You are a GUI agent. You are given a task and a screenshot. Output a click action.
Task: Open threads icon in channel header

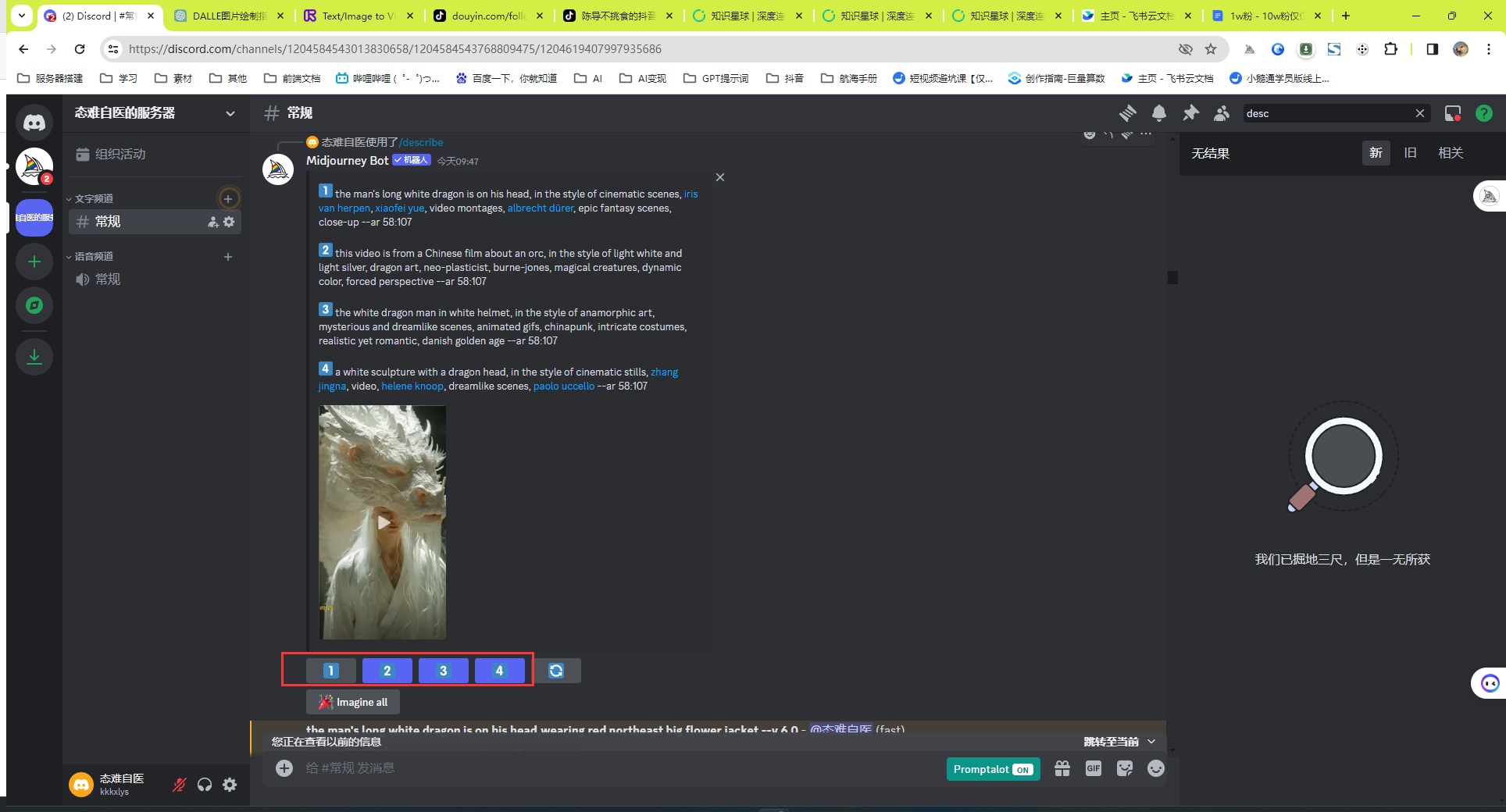click(1127, 113)
